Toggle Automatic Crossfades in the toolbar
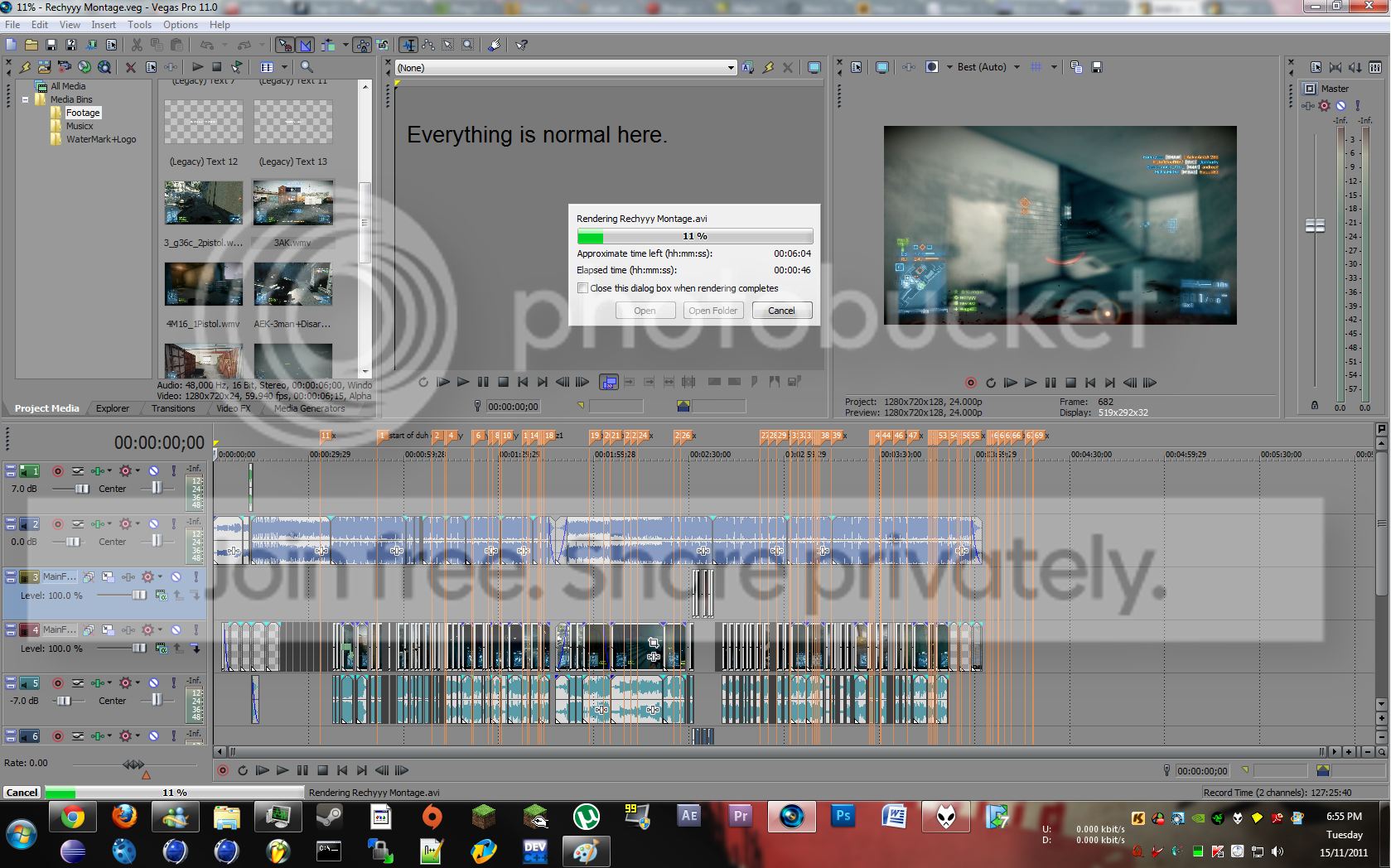1391x868 pixels. [305, 45]
